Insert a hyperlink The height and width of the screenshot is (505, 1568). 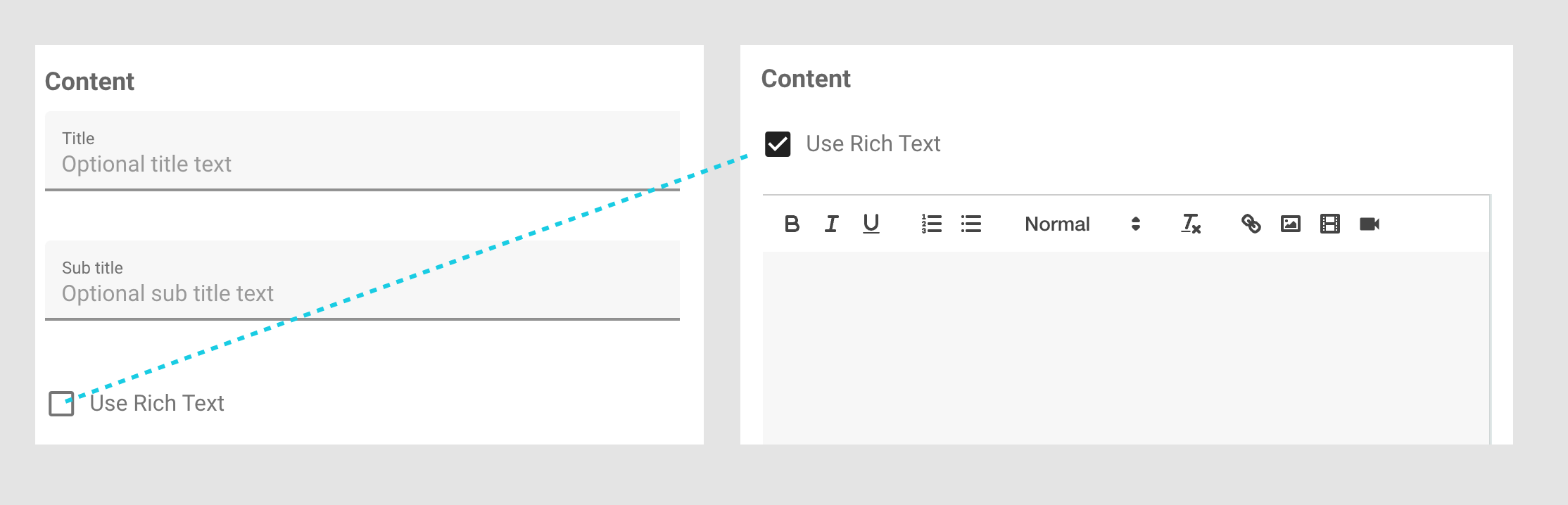click(1251, 224)
